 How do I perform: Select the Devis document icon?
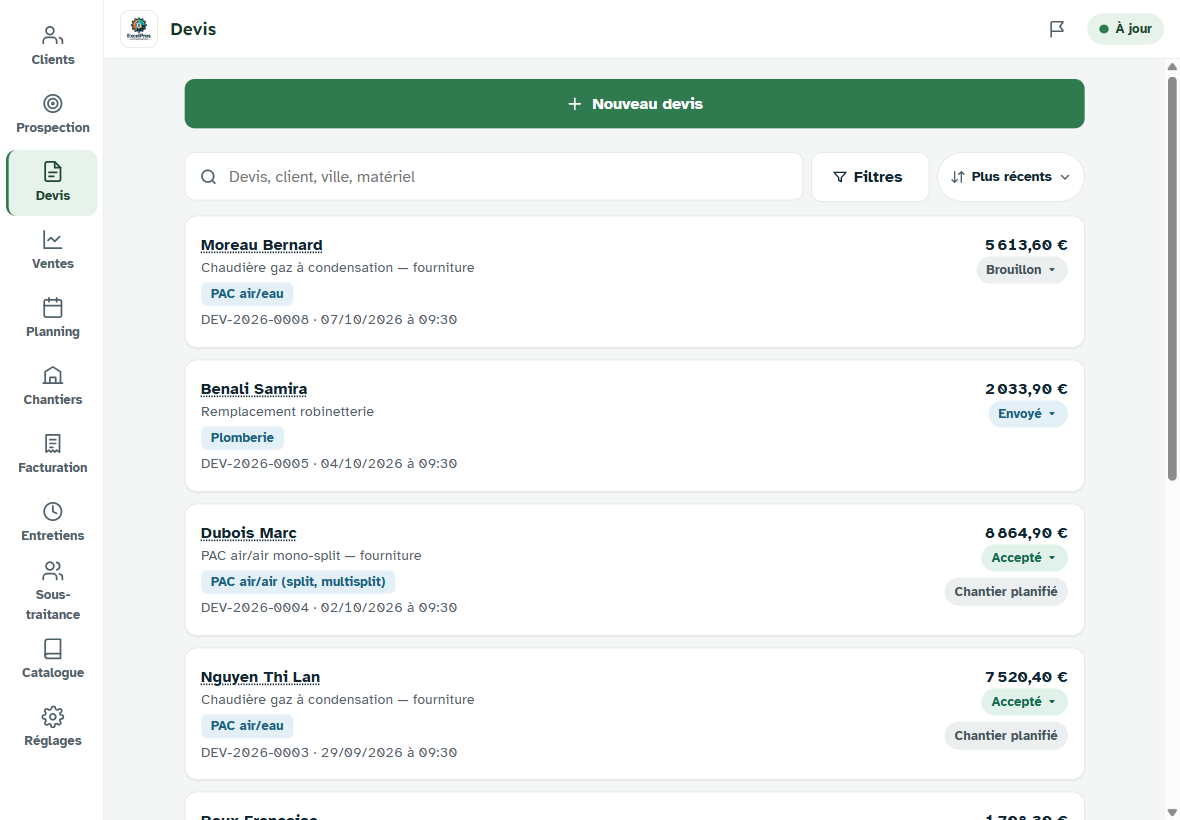53,172
